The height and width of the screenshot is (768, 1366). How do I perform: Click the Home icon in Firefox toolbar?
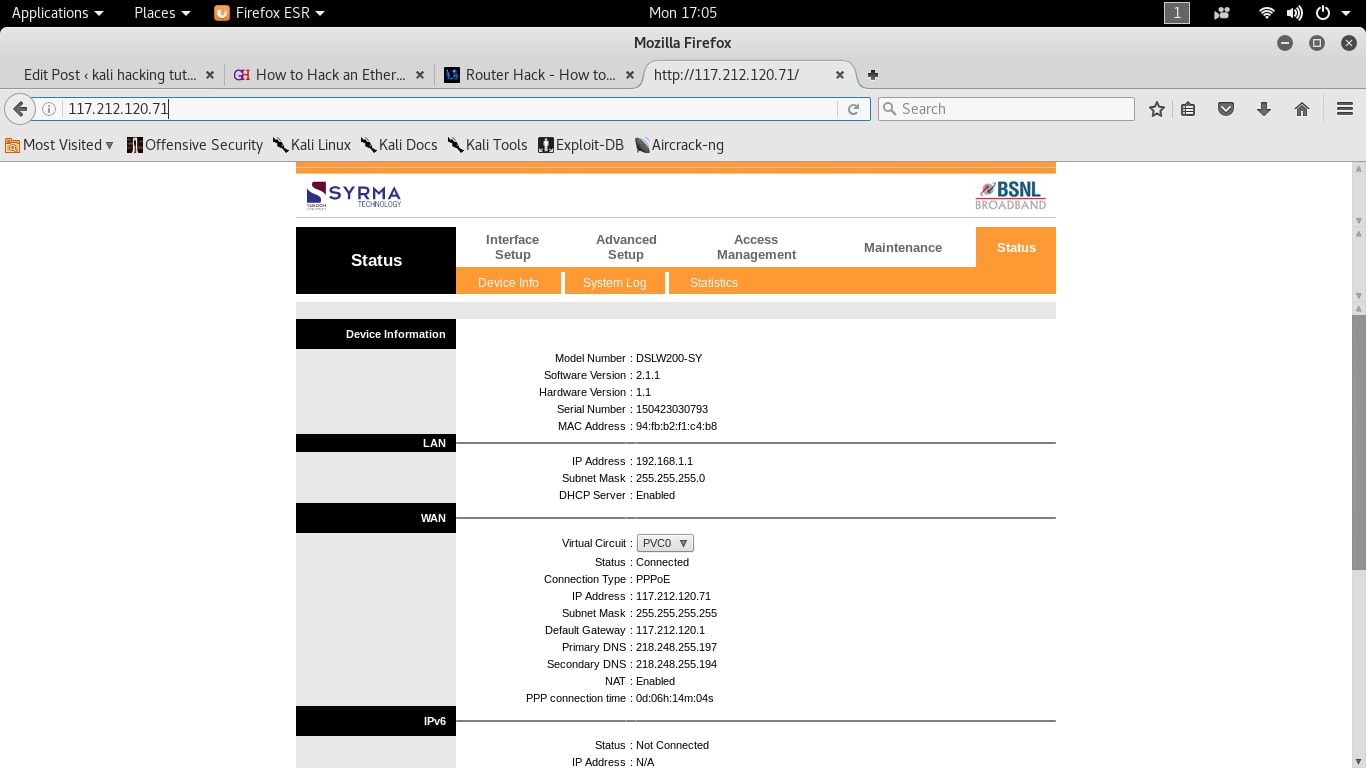tap(1302, 108)
